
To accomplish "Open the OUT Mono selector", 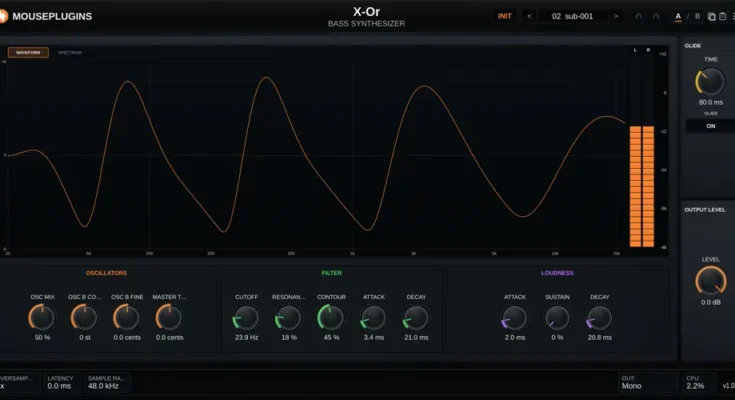I will (648, 382).
